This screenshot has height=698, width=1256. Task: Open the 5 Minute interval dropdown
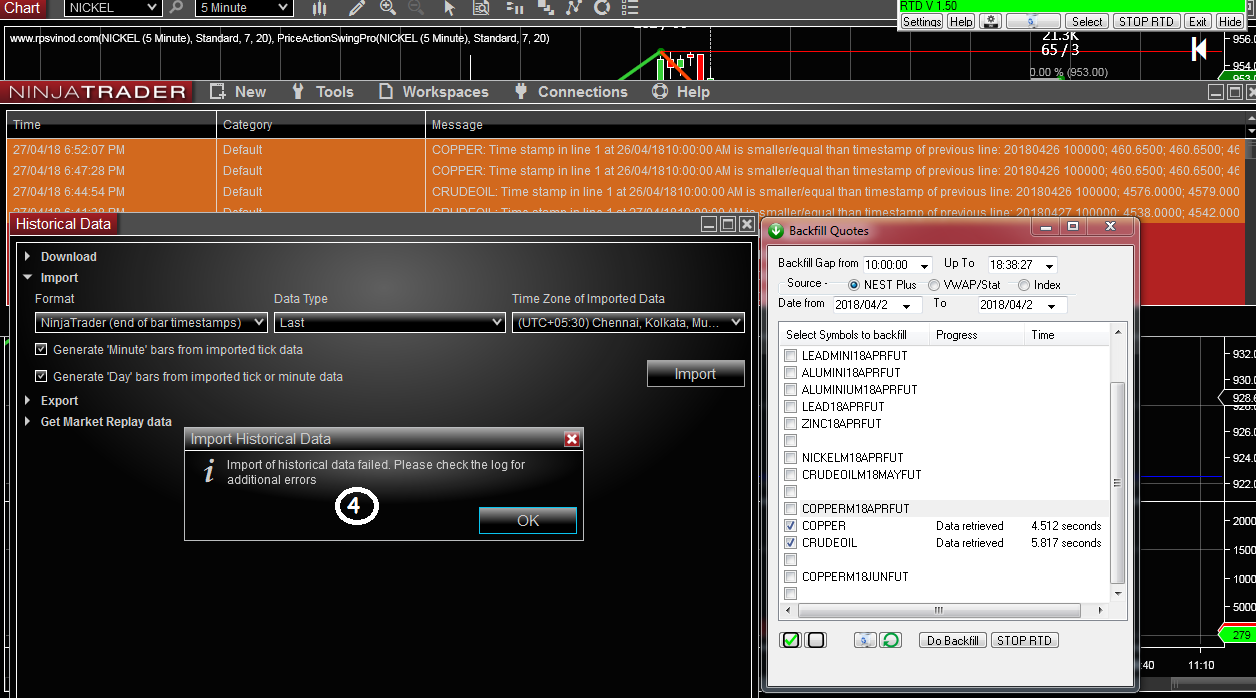[244, 8]
